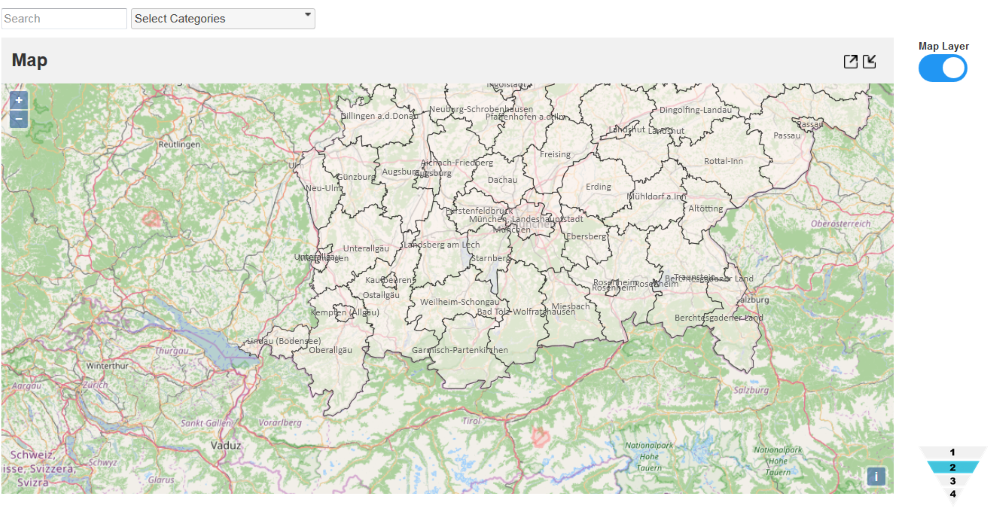Select level 3 in the funnel
Screen dimensions: 1000x512
click(952, 481)
